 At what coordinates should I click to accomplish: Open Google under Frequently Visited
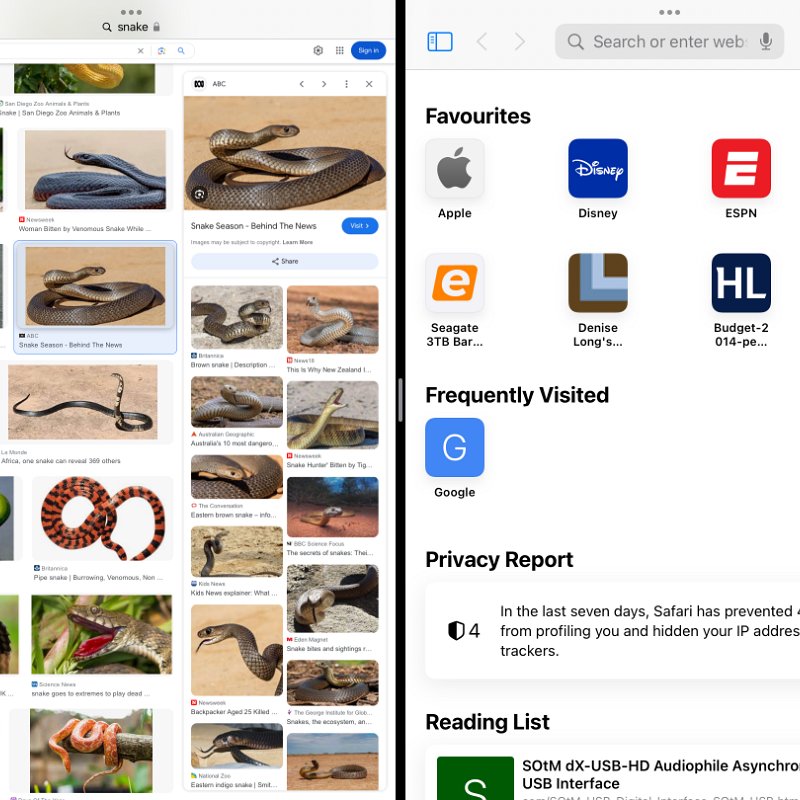(455, 458)
